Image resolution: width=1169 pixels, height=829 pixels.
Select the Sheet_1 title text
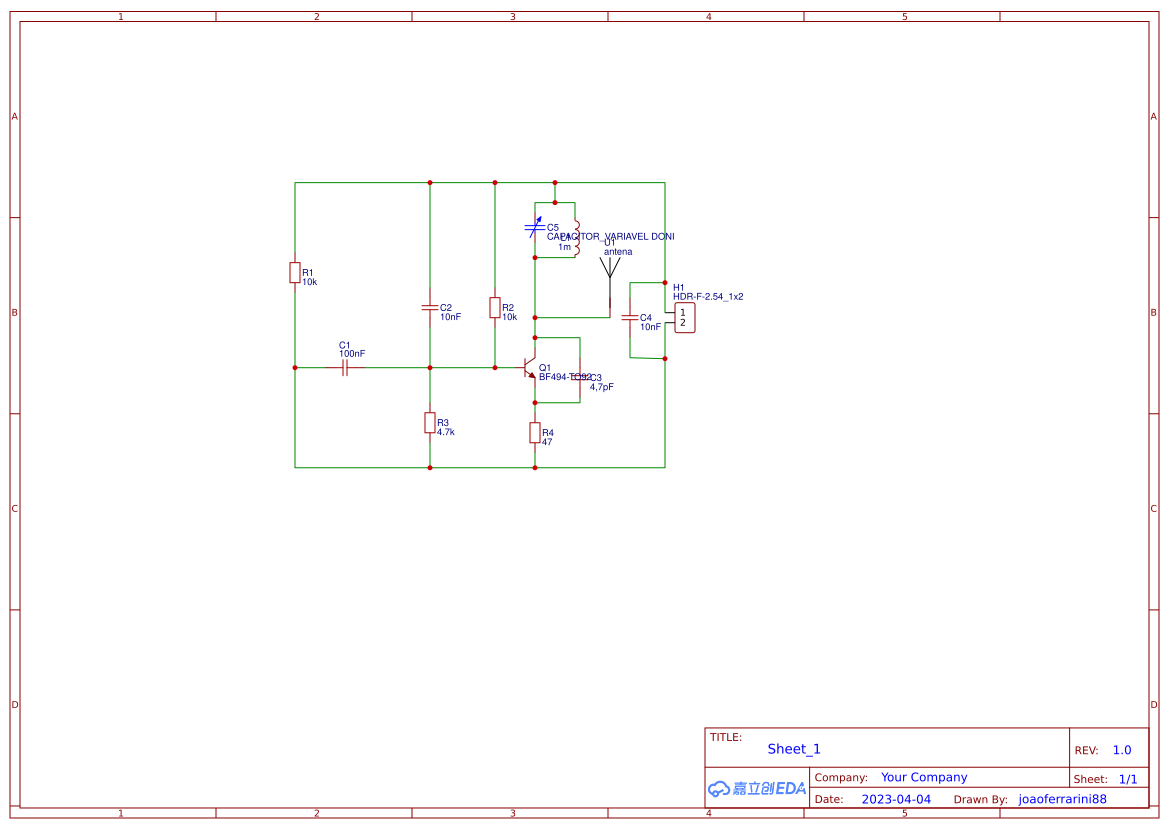pos(794,749)
